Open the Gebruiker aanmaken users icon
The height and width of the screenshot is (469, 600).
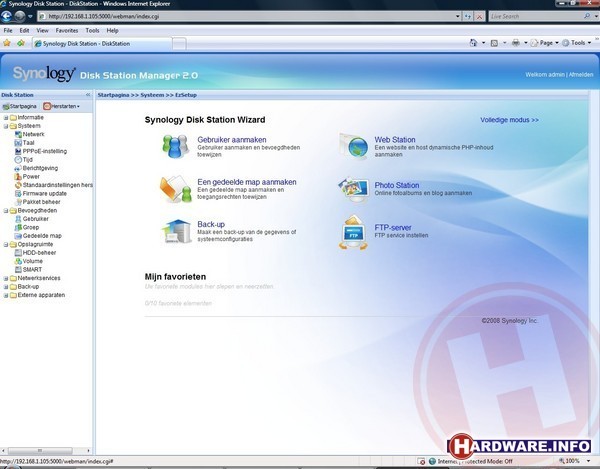(176, 147)
